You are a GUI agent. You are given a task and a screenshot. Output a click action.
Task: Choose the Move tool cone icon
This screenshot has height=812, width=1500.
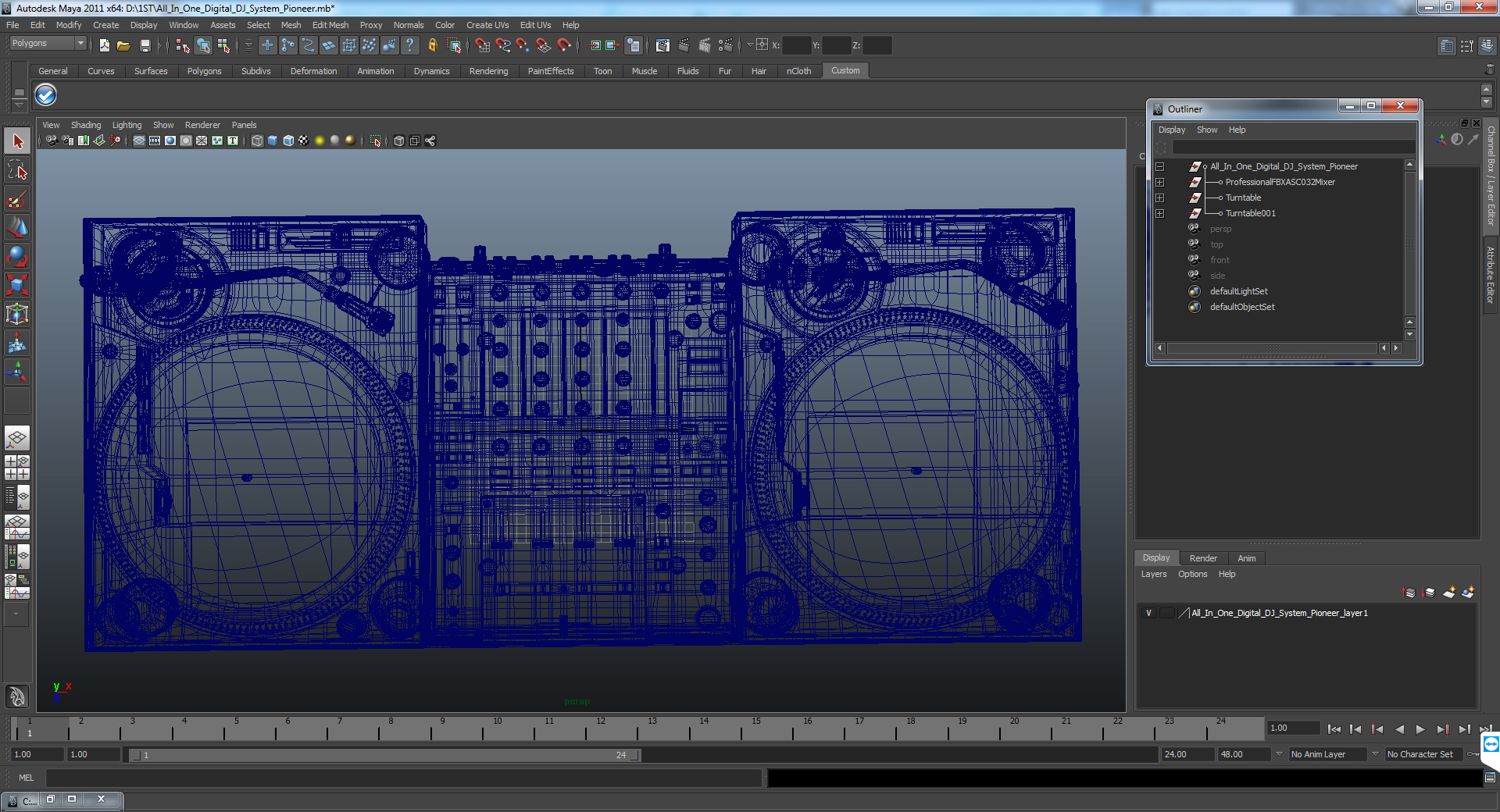(x=17, y=227)
